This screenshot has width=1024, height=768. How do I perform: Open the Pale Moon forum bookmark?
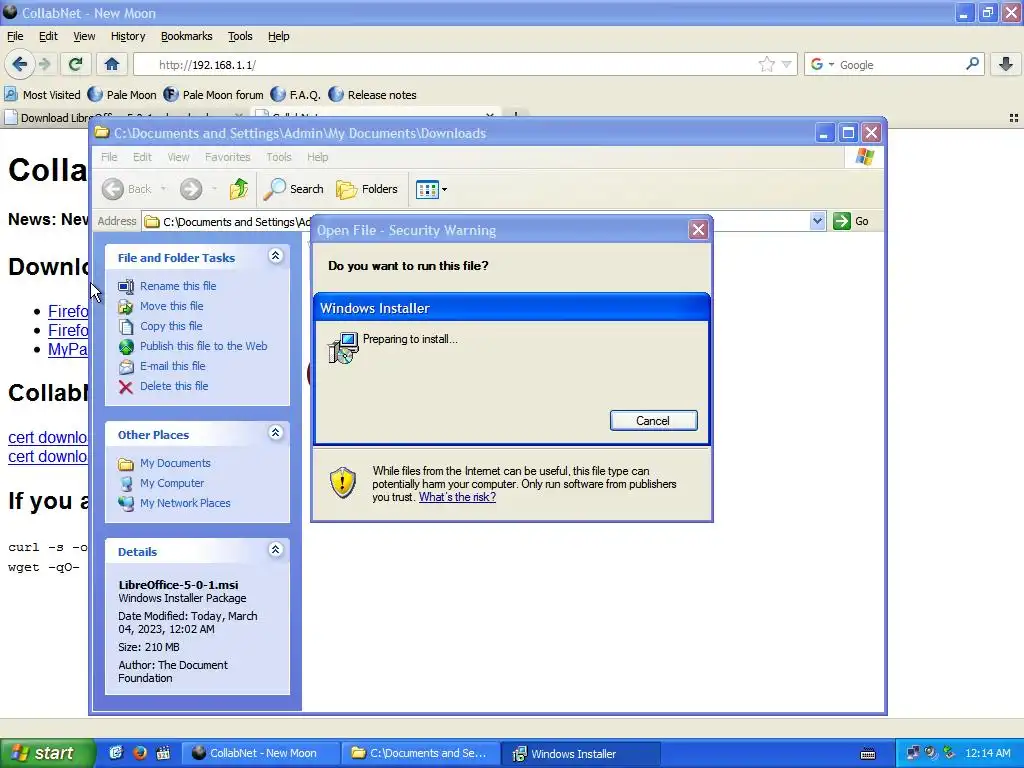pos(214,95)
